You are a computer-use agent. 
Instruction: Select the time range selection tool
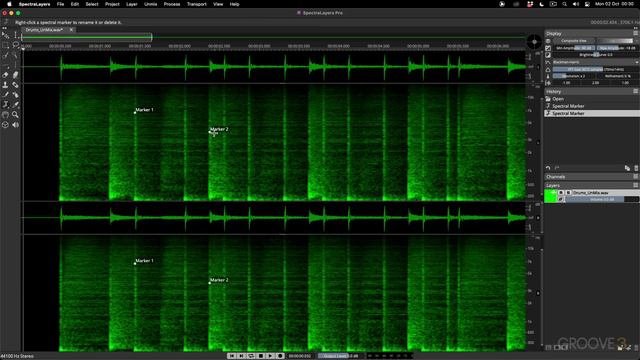click(16, 36)
